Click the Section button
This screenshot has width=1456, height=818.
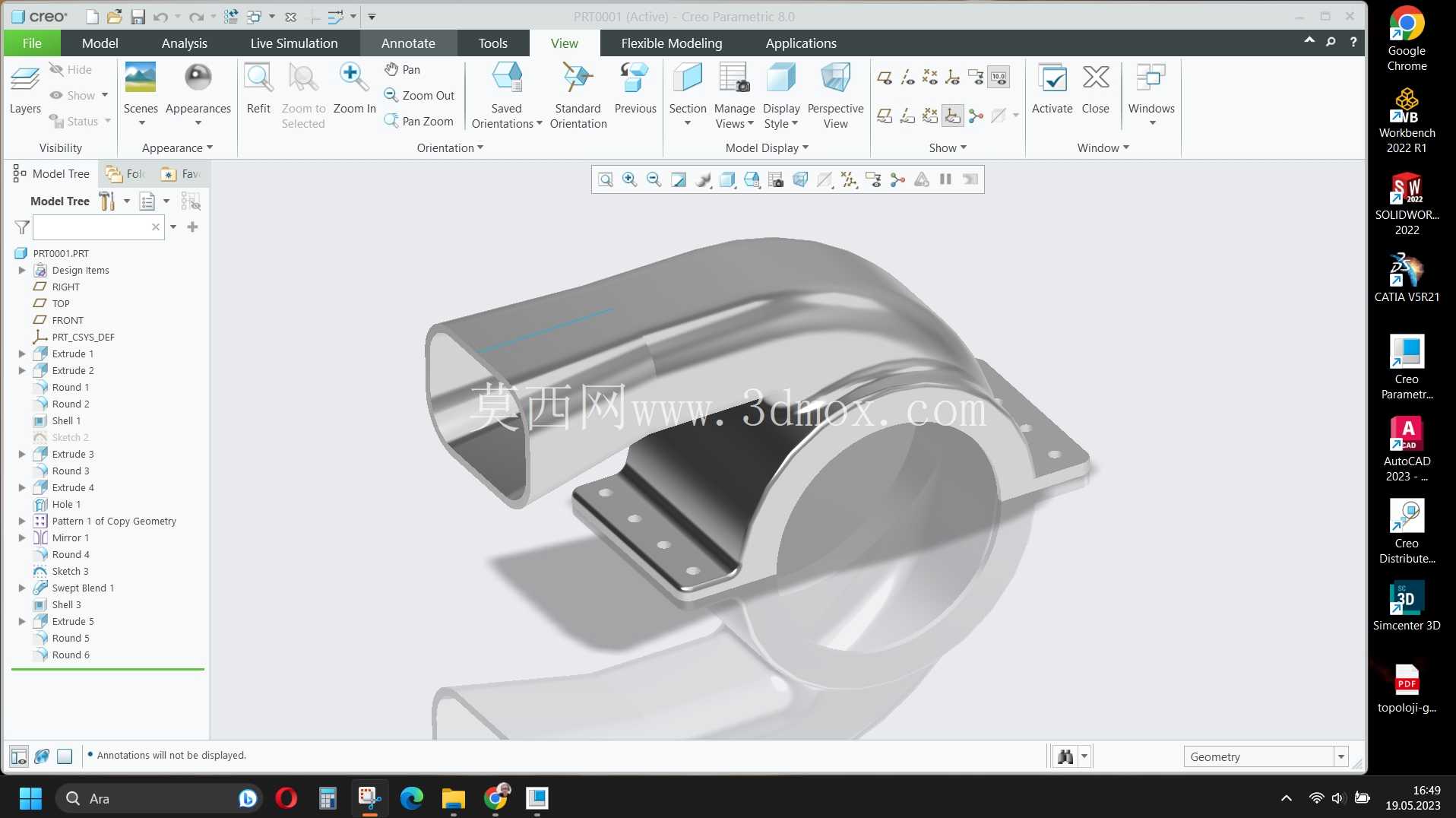[687, 95]
